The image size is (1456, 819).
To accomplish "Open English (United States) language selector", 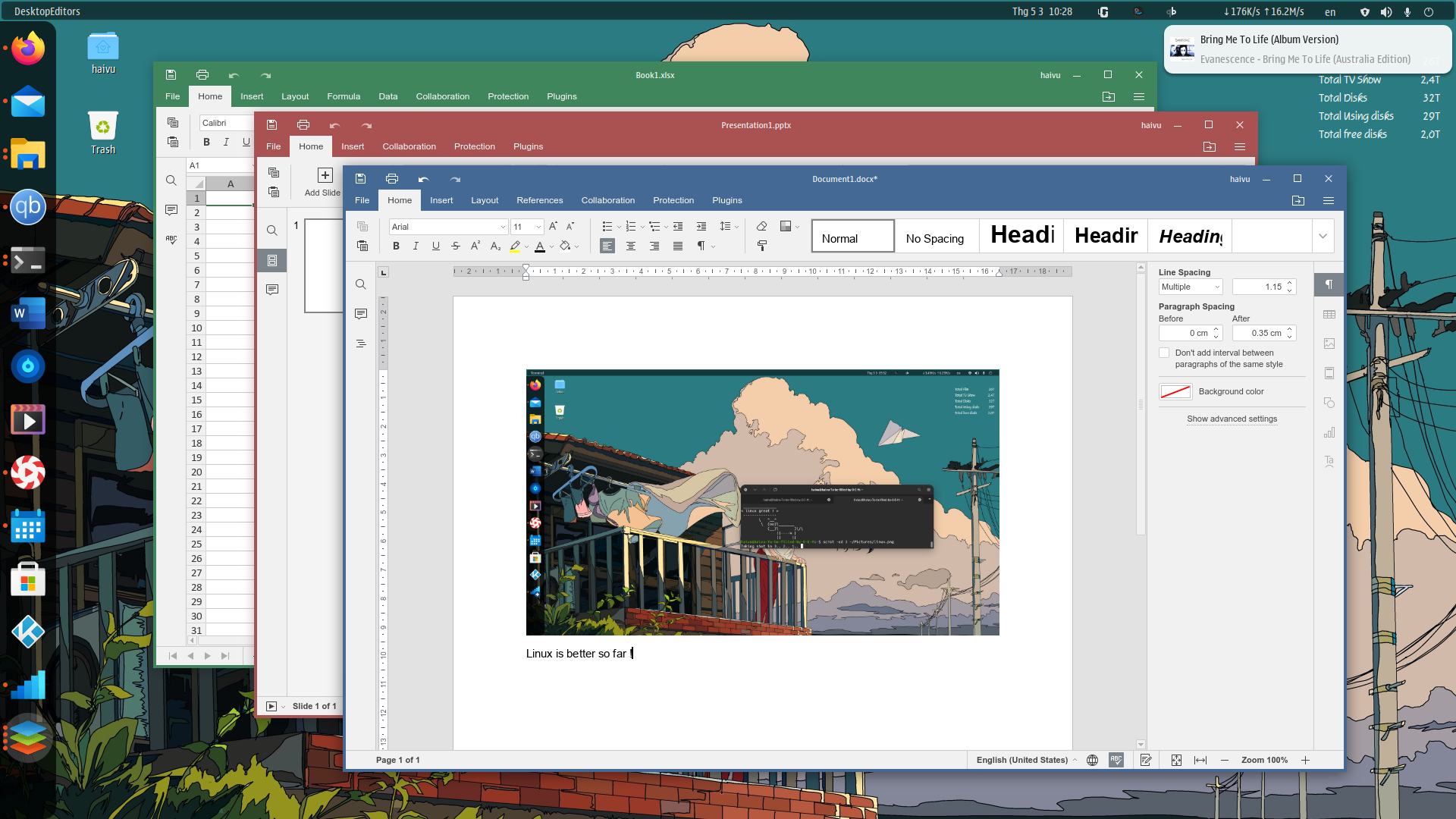I will click(1027, 760).
